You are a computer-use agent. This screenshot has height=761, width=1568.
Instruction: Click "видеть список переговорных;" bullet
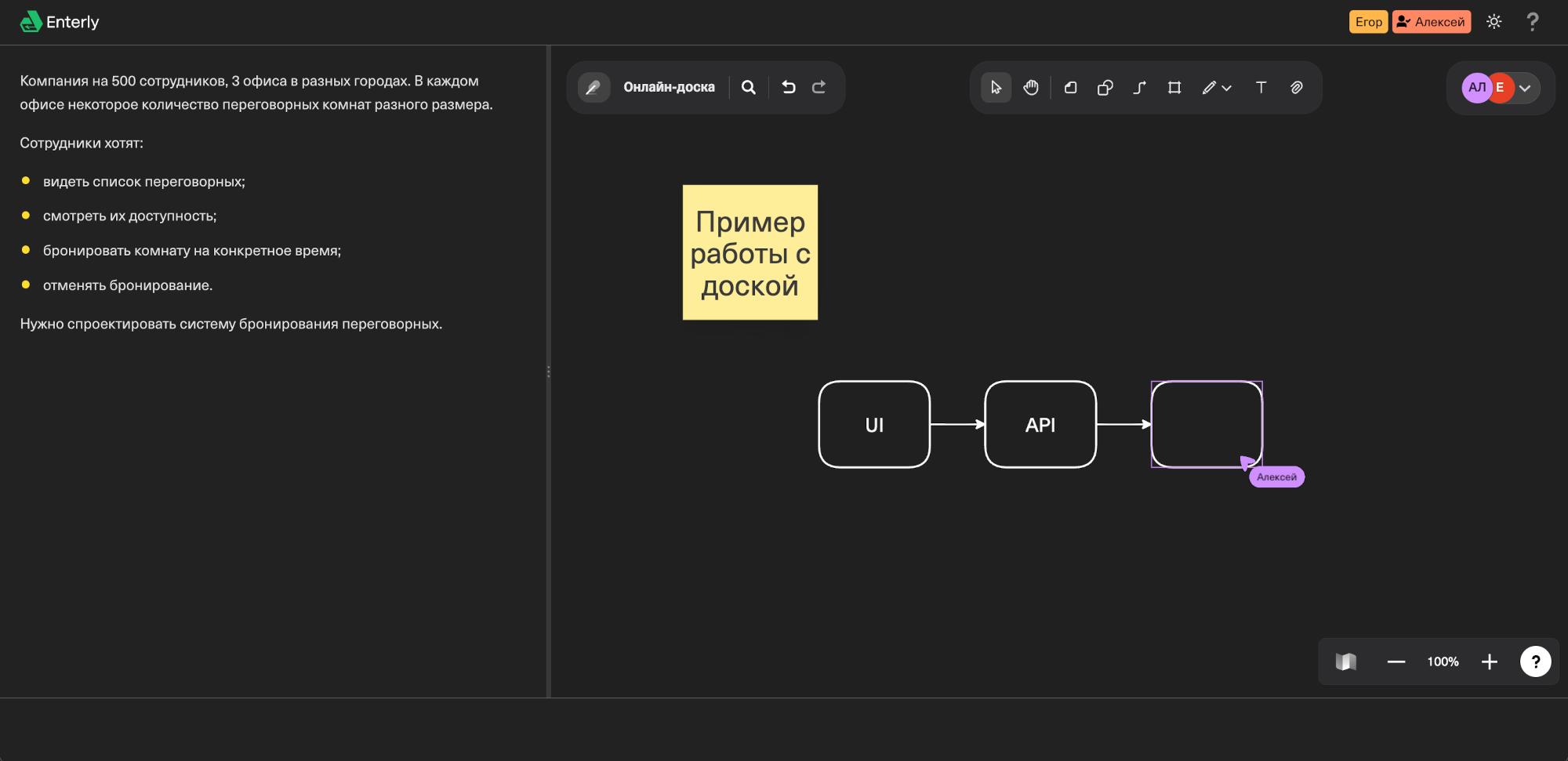tap(144, 182)
